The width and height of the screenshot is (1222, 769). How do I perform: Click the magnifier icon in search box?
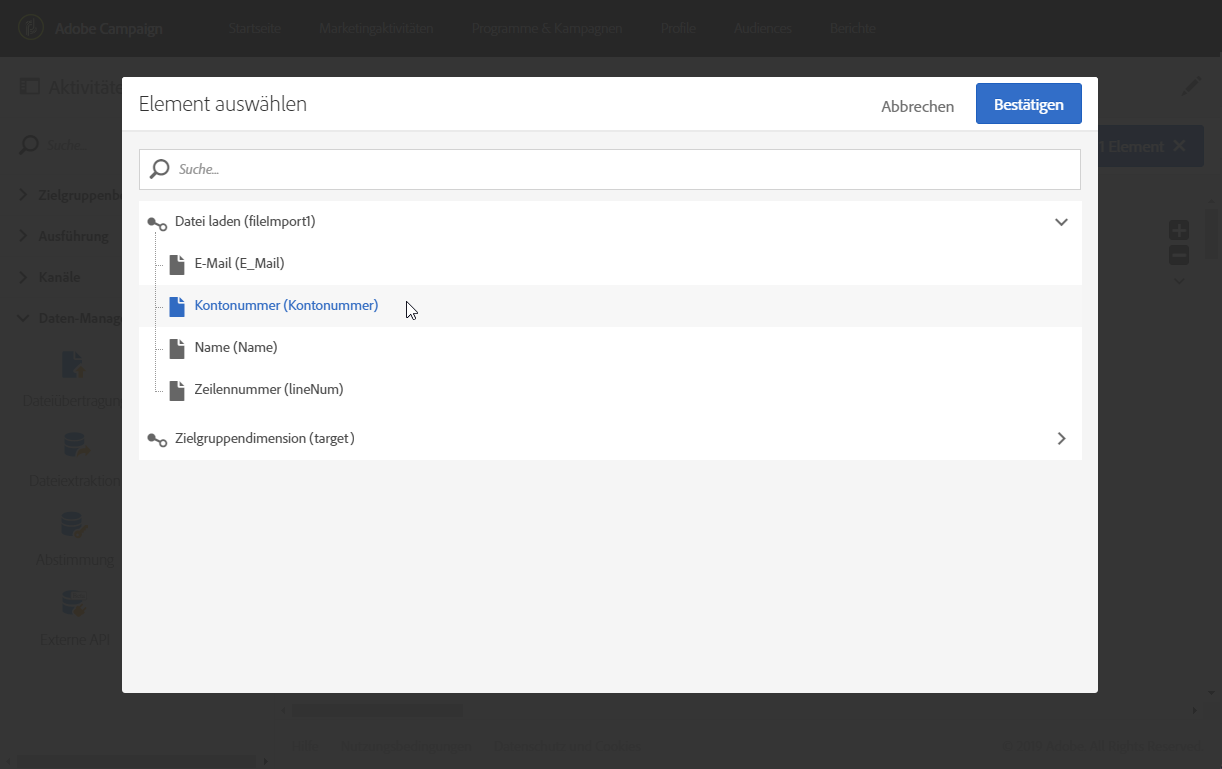(160, 169)
